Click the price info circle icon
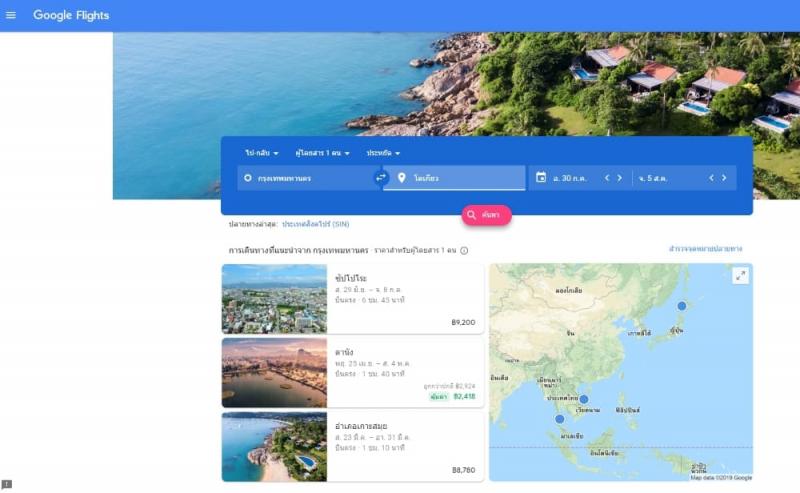This screenshot has height=493, width=800. click(464, 251)
